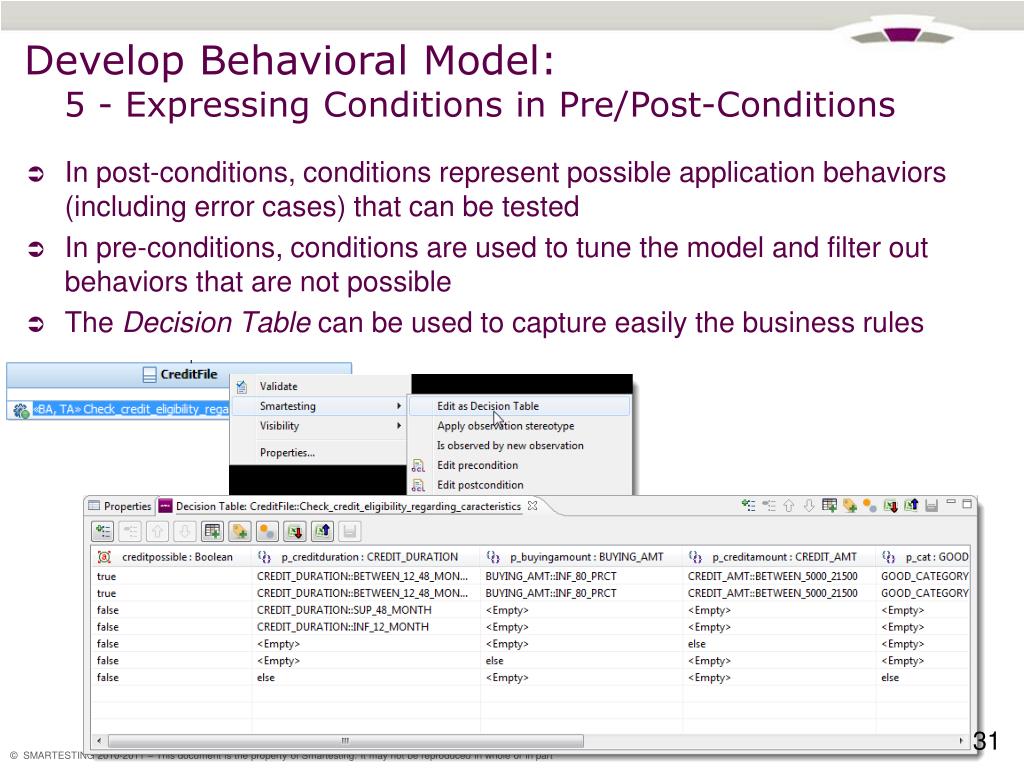Click the scroll right arrow of decision table
The height and width of the screenshot is (768, 1024).
point(961,741)
